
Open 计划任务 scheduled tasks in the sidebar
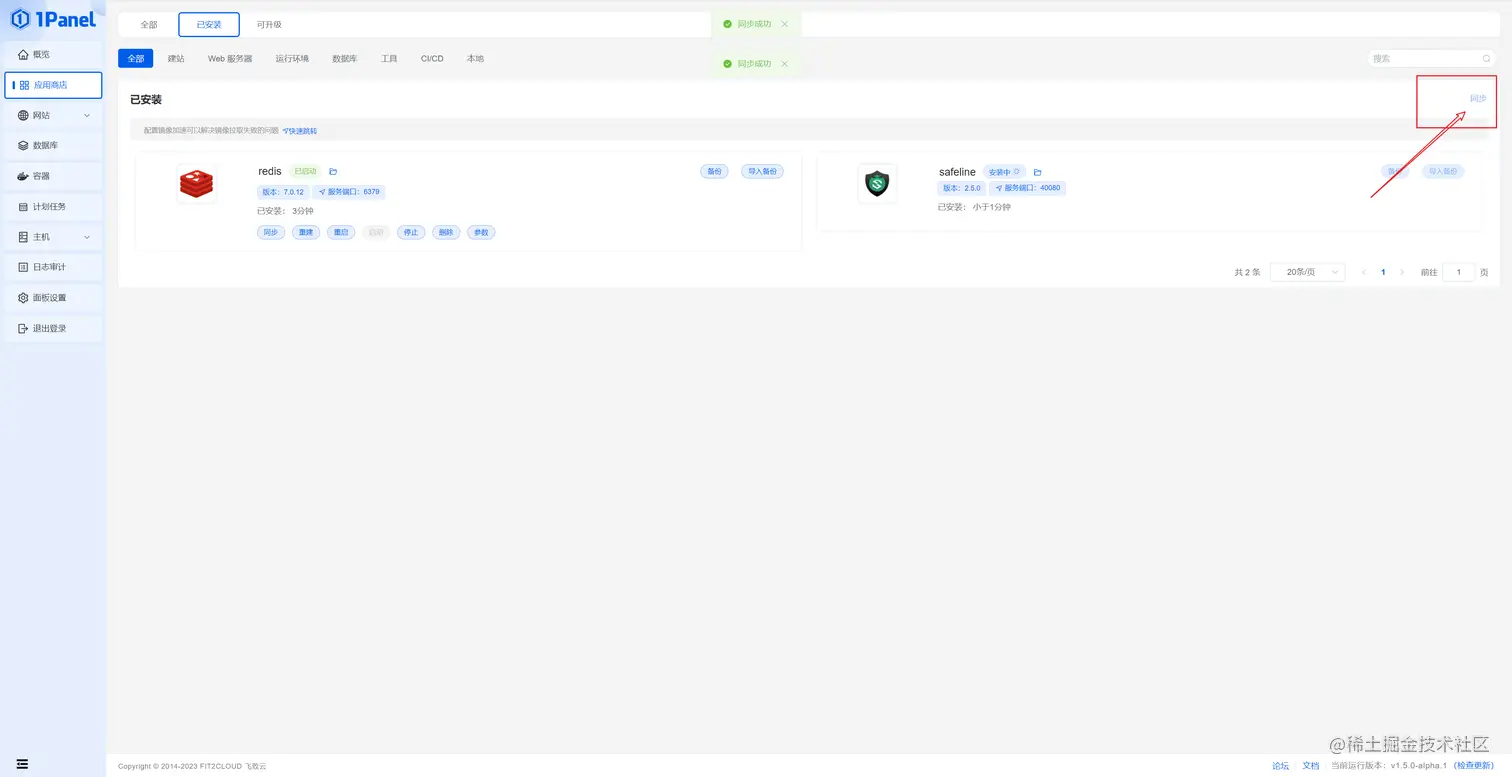coord(53,207)
